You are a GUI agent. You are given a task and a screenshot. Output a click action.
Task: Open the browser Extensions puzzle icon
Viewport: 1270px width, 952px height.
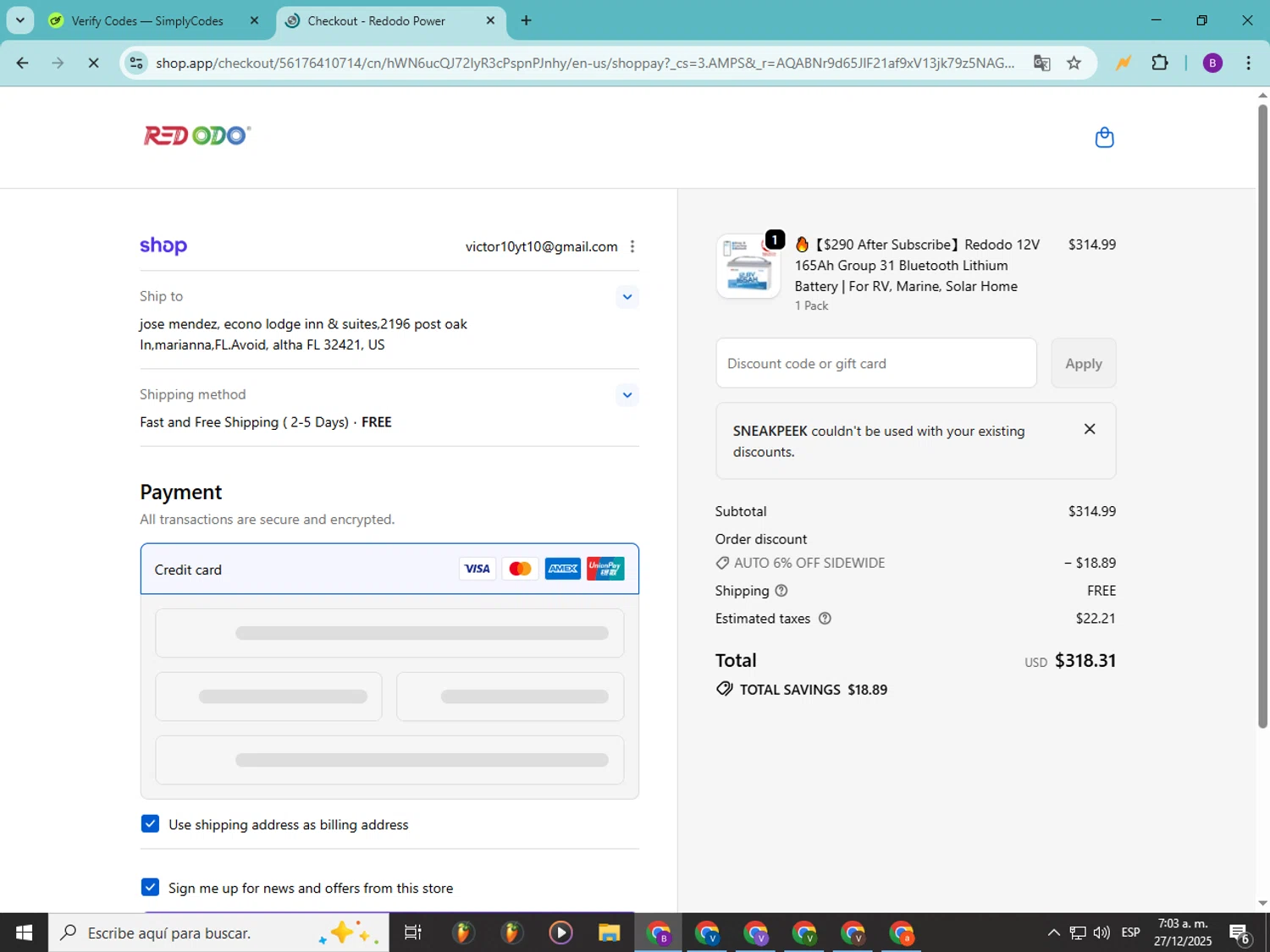[x=1160, y=63]
